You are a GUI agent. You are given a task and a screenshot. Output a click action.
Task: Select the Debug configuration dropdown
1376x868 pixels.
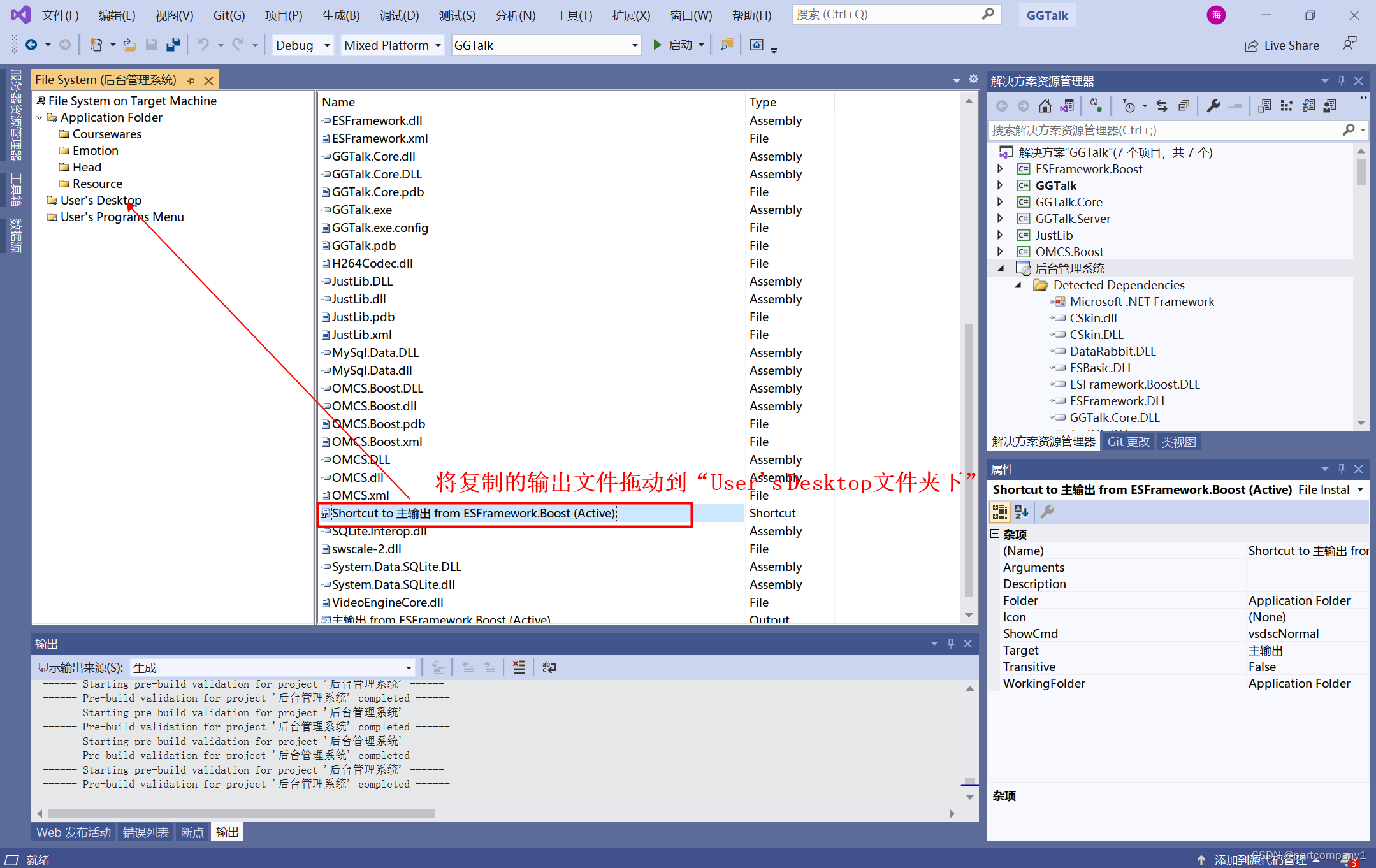[x=303, y=46]
